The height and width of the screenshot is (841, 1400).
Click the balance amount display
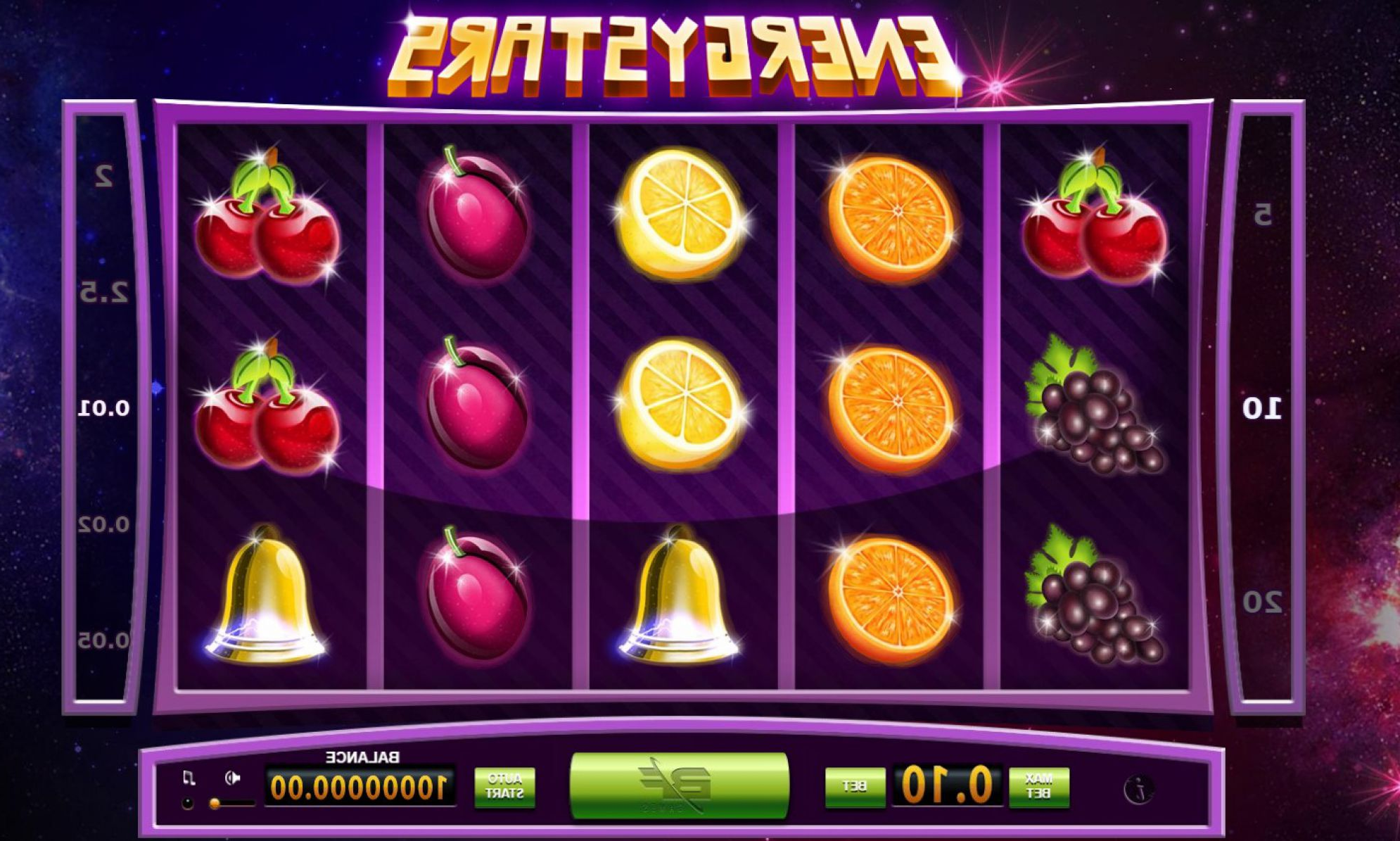359,787
